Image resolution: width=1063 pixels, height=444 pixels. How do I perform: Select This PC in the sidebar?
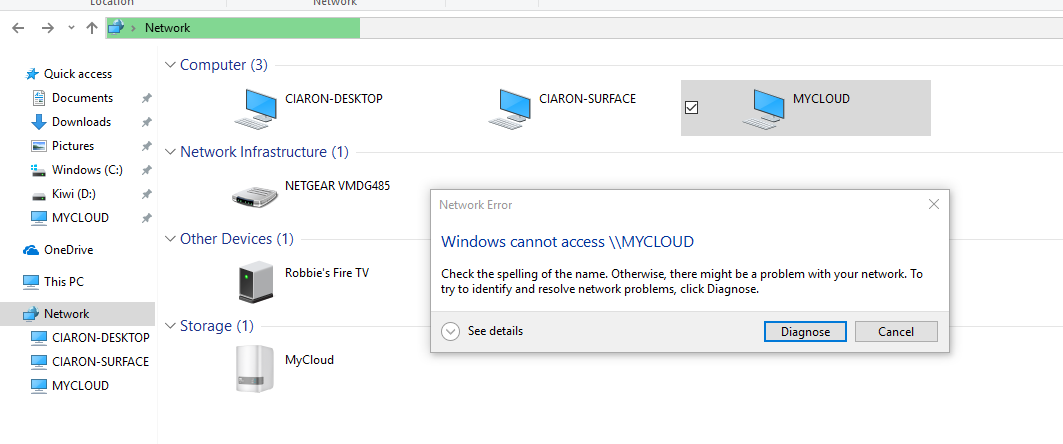(x=64, y=282)
